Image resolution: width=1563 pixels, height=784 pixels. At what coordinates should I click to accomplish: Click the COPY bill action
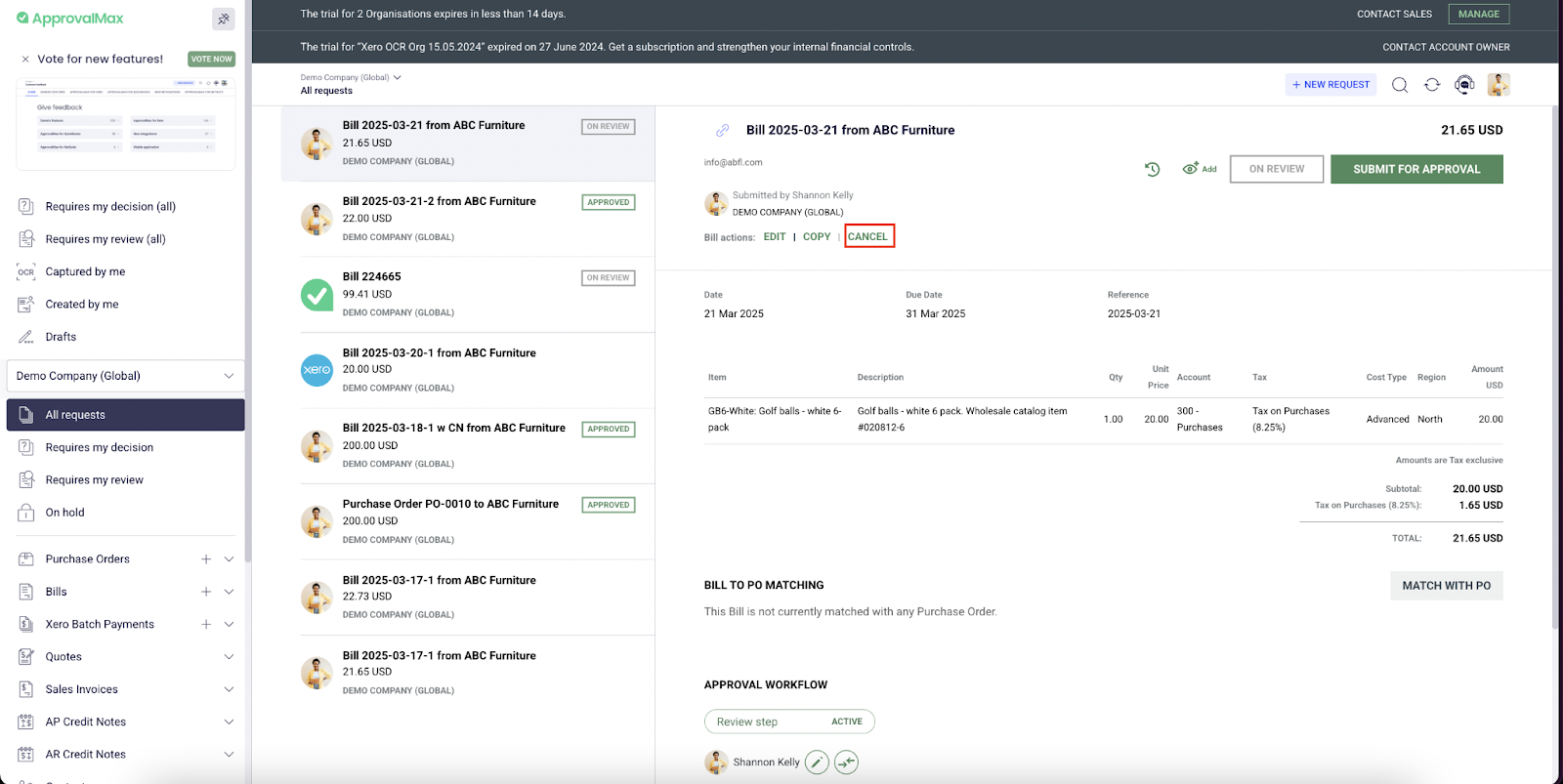pos(817,237)
